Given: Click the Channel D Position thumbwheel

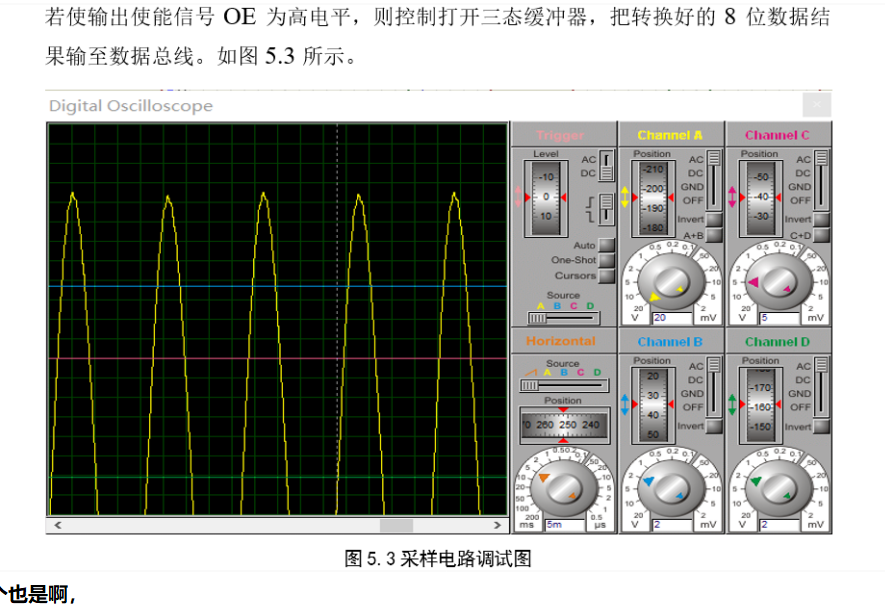Looking at the screenshot, I should 761,405.
